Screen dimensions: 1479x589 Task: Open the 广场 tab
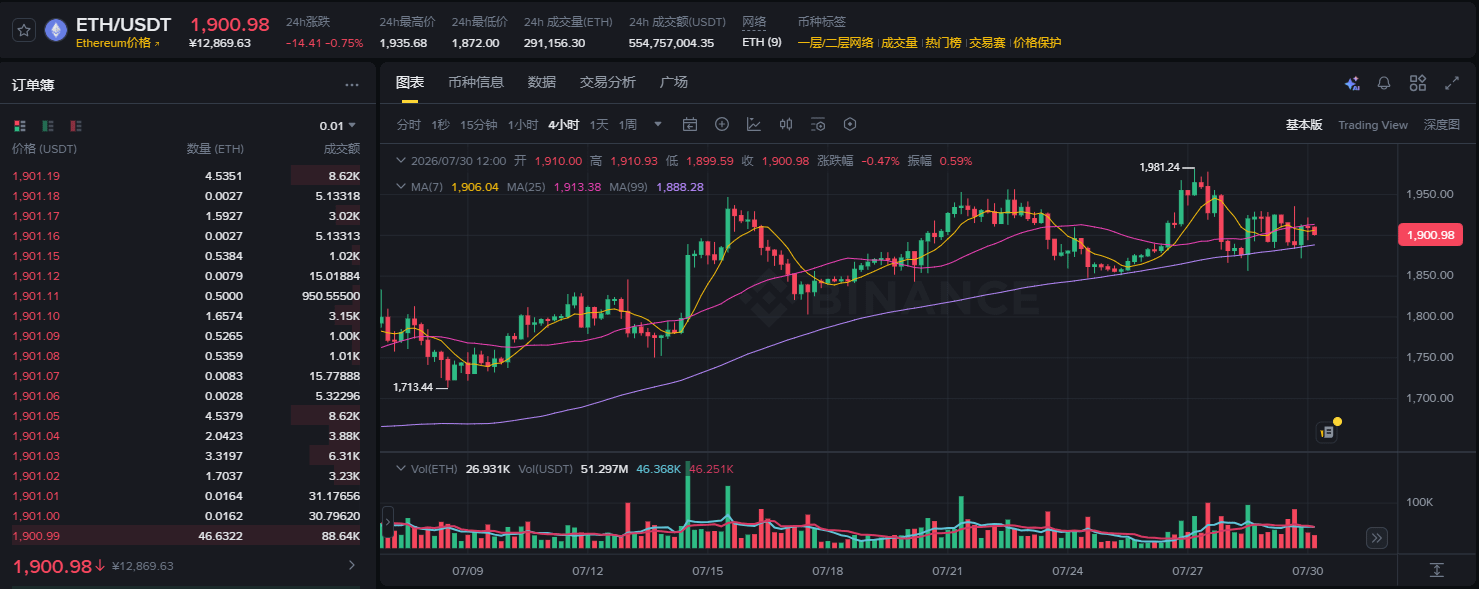[674, 82]
